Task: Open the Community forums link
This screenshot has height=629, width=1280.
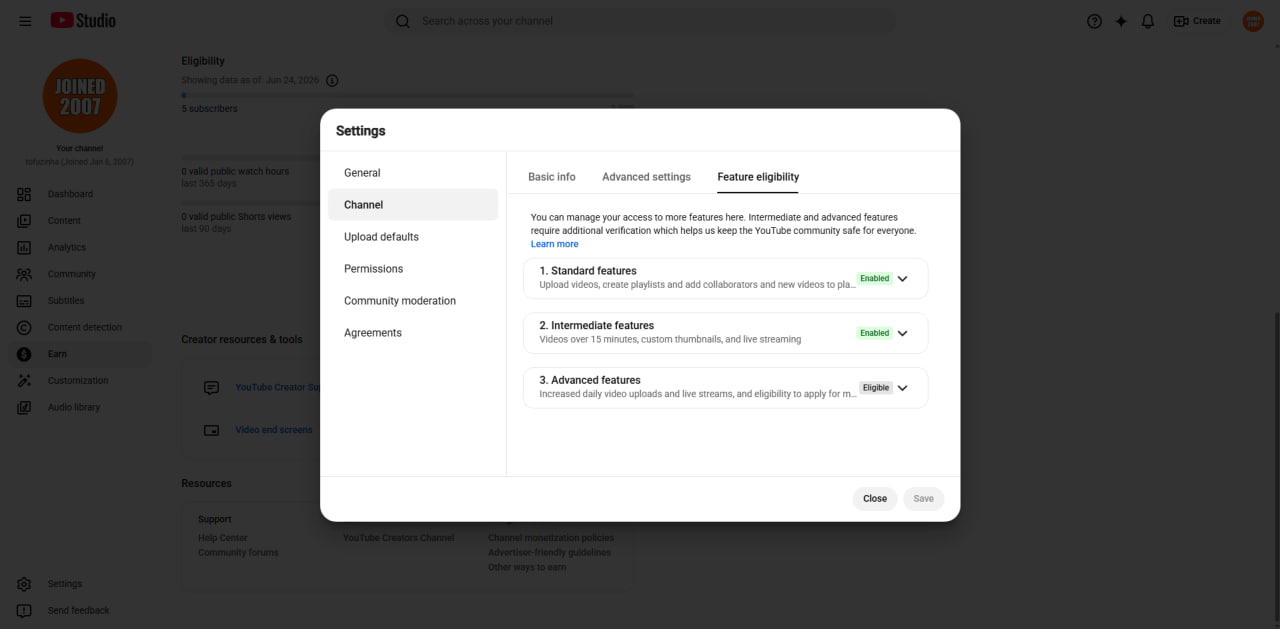Action: [x=238, y=553]
